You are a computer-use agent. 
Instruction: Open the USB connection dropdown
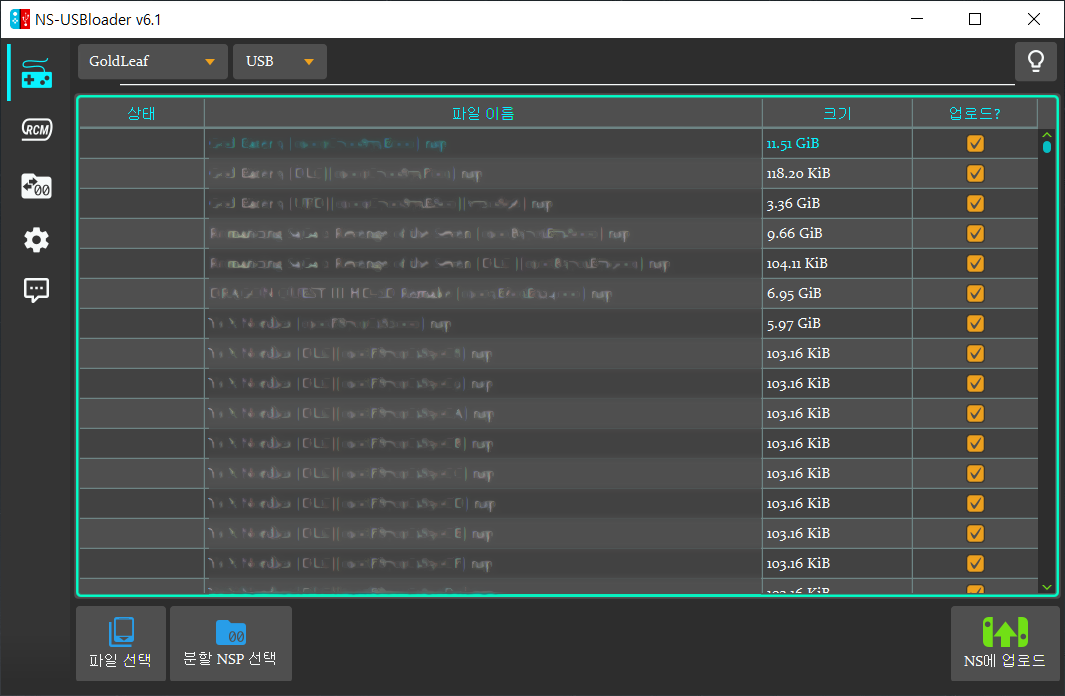click(x=280, y=62)
